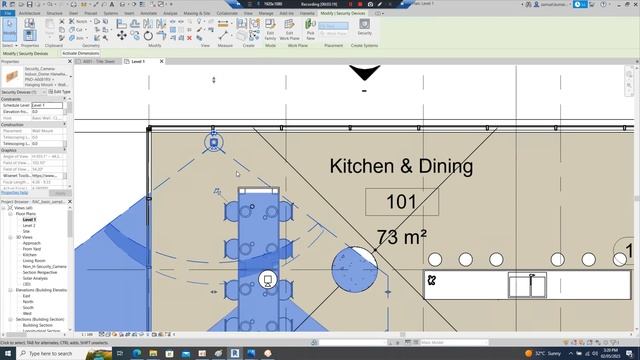This screenshot has height=360, width=640.
Task: Collapse Elevations (Building Elevation) node
Action: 11,290
